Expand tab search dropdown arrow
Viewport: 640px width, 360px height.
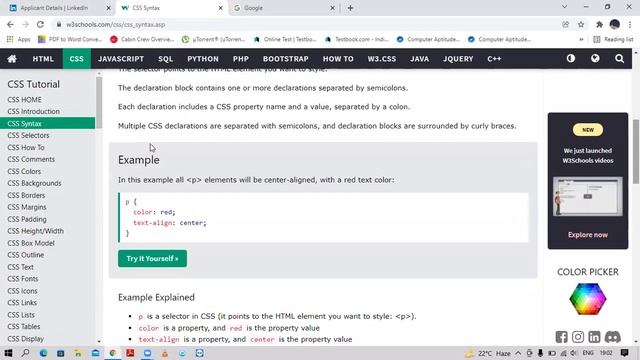pyautogui.click(x=564, y=7)
